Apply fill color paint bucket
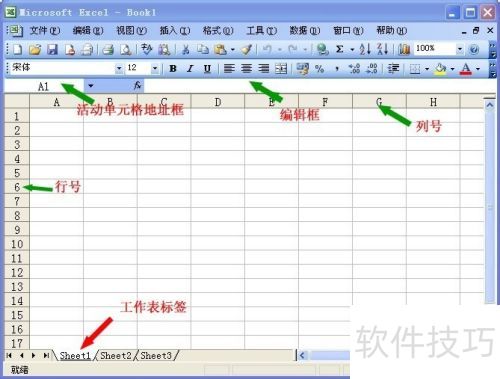The height and width of the screenshot is (379, 500). pos(440,69)
